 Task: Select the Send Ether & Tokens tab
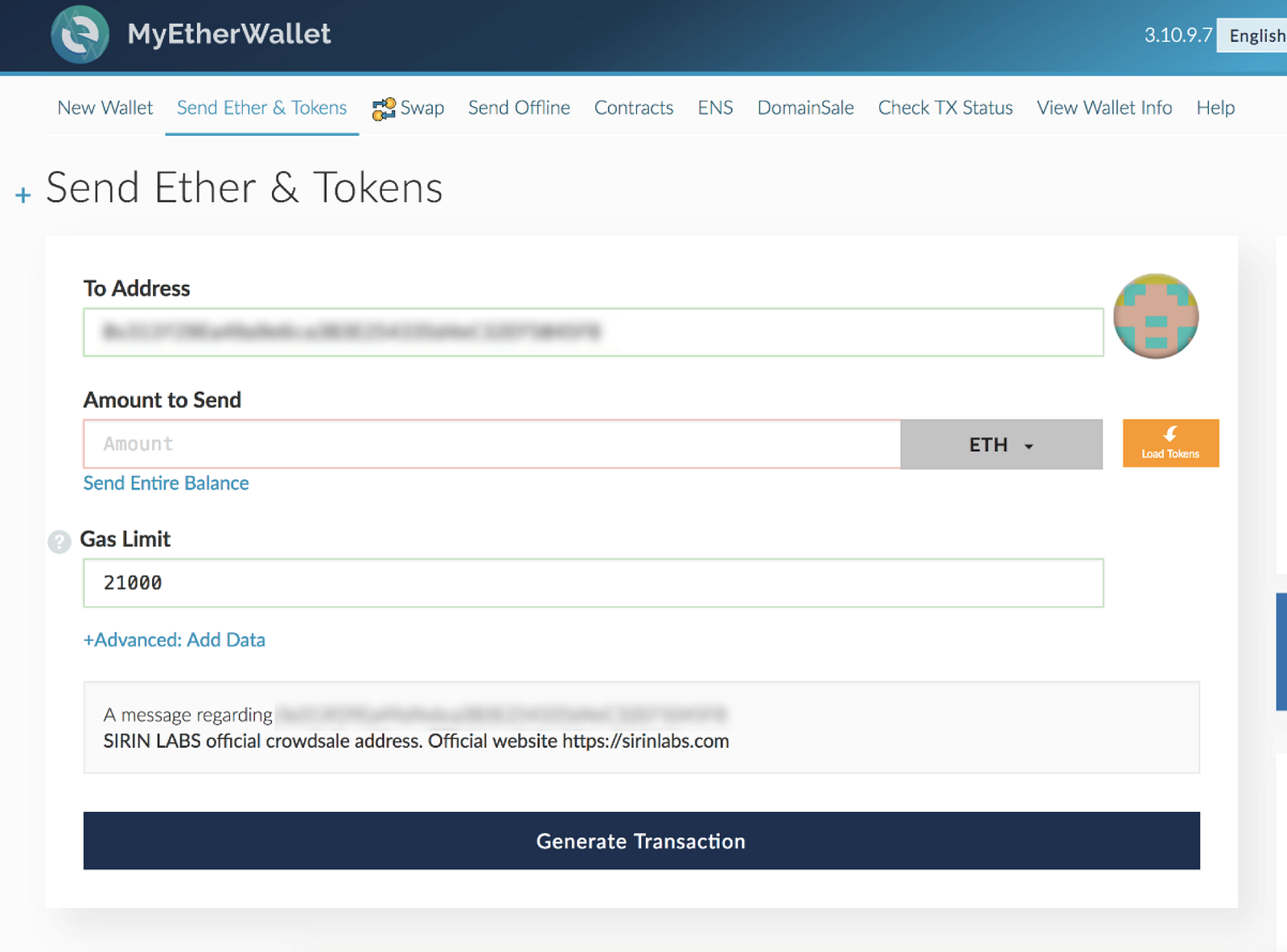261,108
